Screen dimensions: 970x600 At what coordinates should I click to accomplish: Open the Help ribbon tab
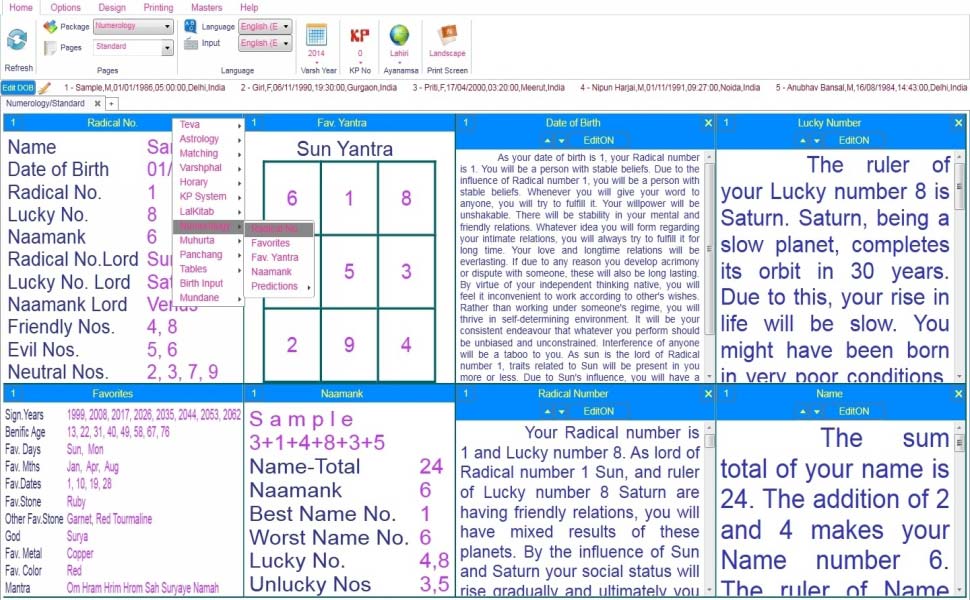[x=249, y=7]
